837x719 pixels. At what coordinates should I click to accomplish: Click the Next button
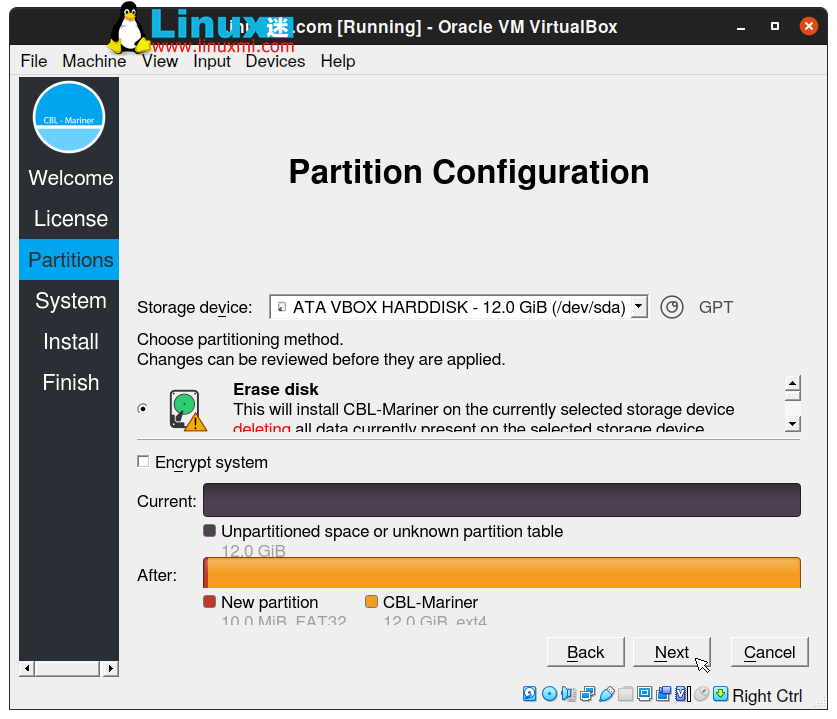[672, 652]
